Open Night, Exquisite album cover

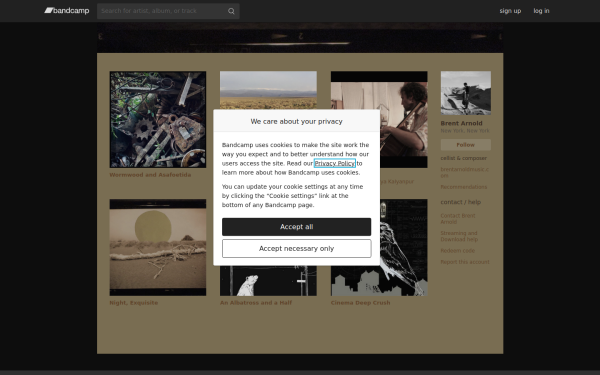(158, 247)
